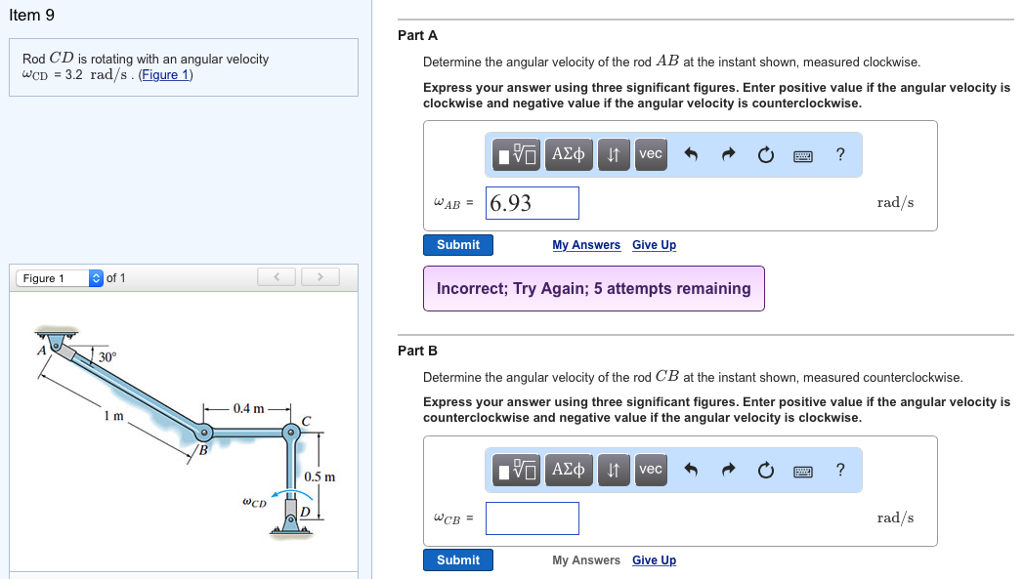
Task: Open ΑΣΦ symbols in Part B toolbar
Action: (568, 470)
